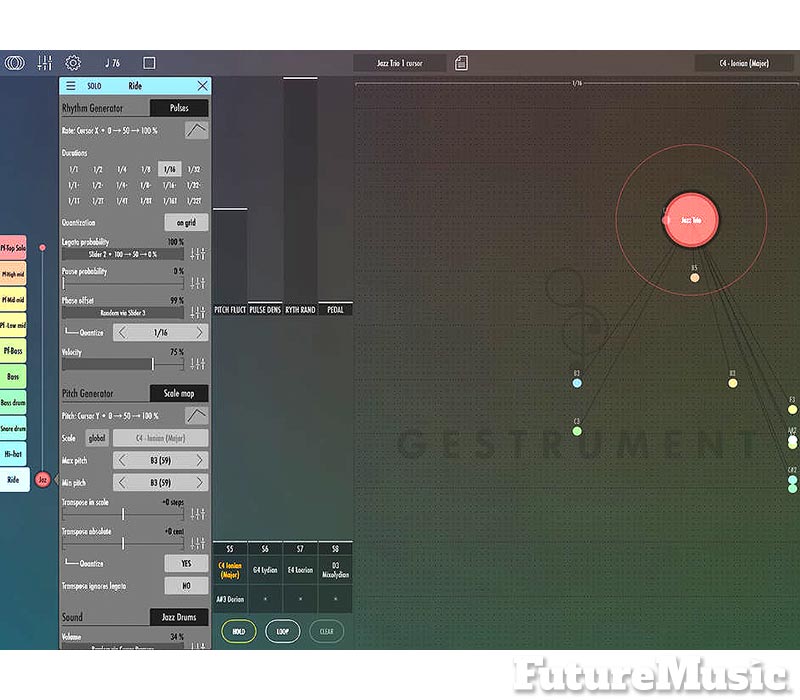The height and width of the screenshot is (700, 800).
Task: Select the yellow B3 note dot on right
Action: (733, 383)
